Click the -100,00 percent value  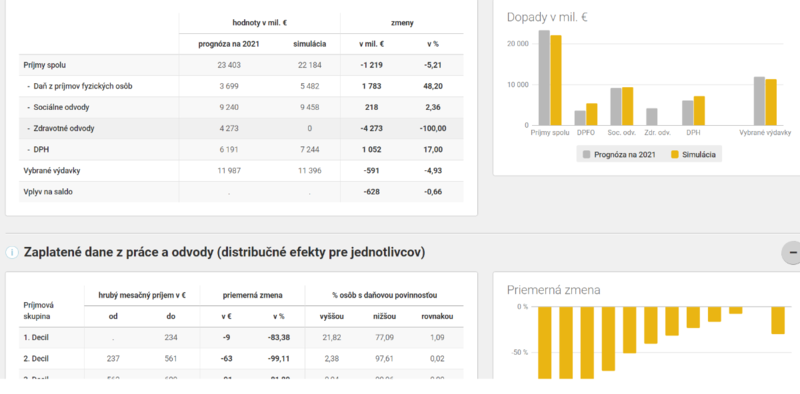tap(433, 129)
